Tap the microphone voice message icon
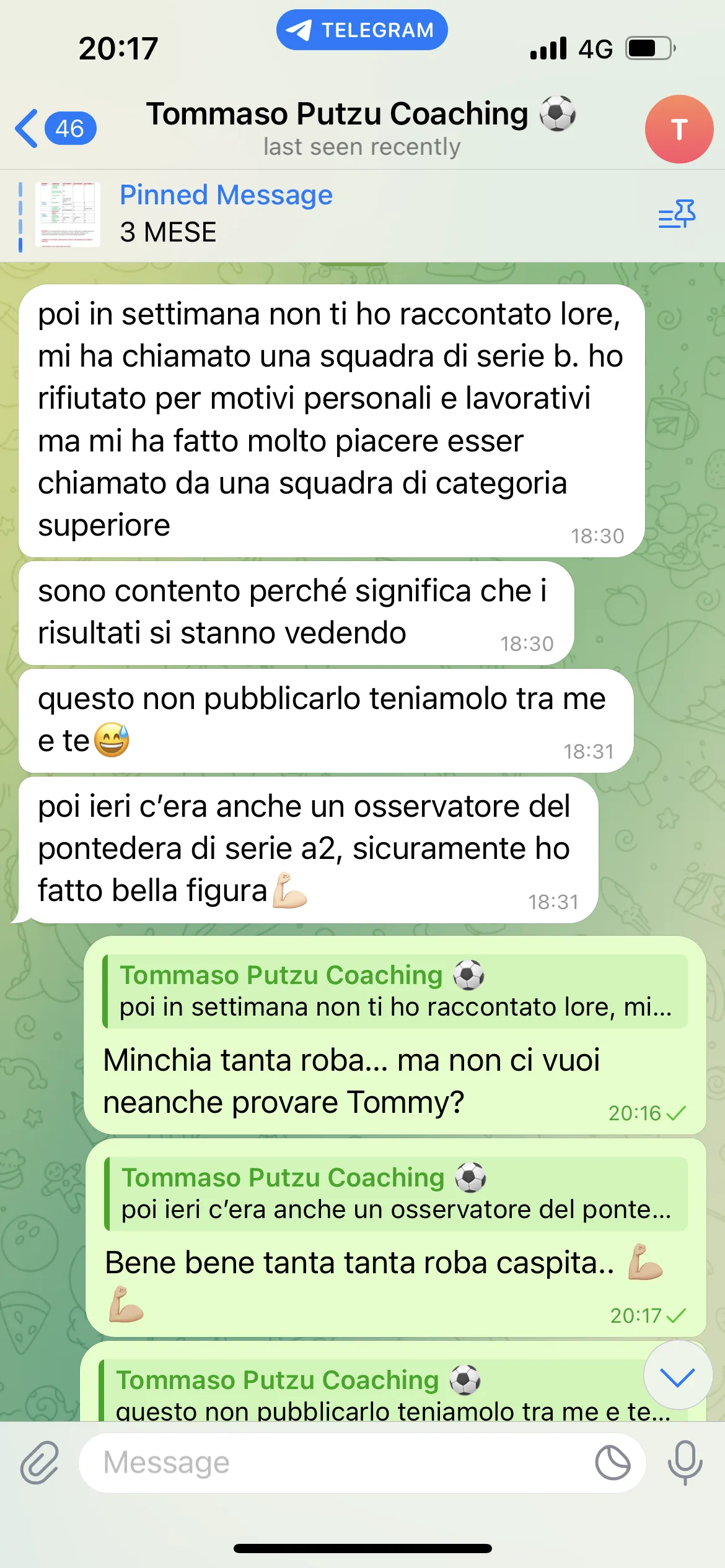725x1568 pixels. (x=685, y=1463)
